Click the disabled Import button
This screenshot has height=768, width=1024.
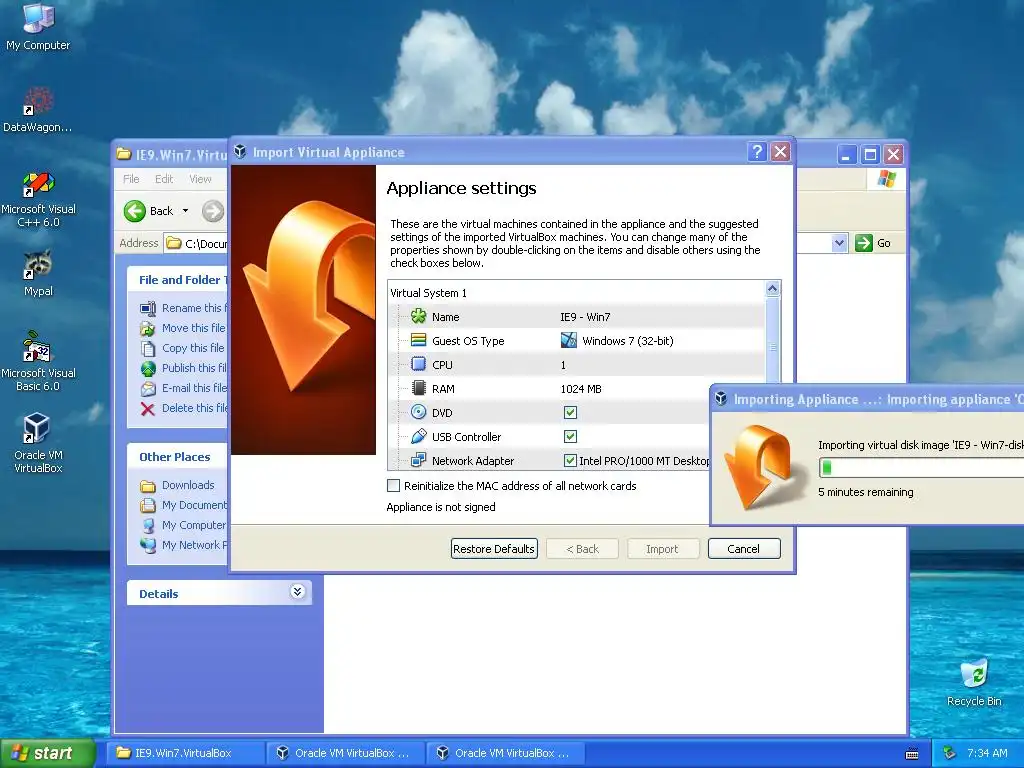662,549
